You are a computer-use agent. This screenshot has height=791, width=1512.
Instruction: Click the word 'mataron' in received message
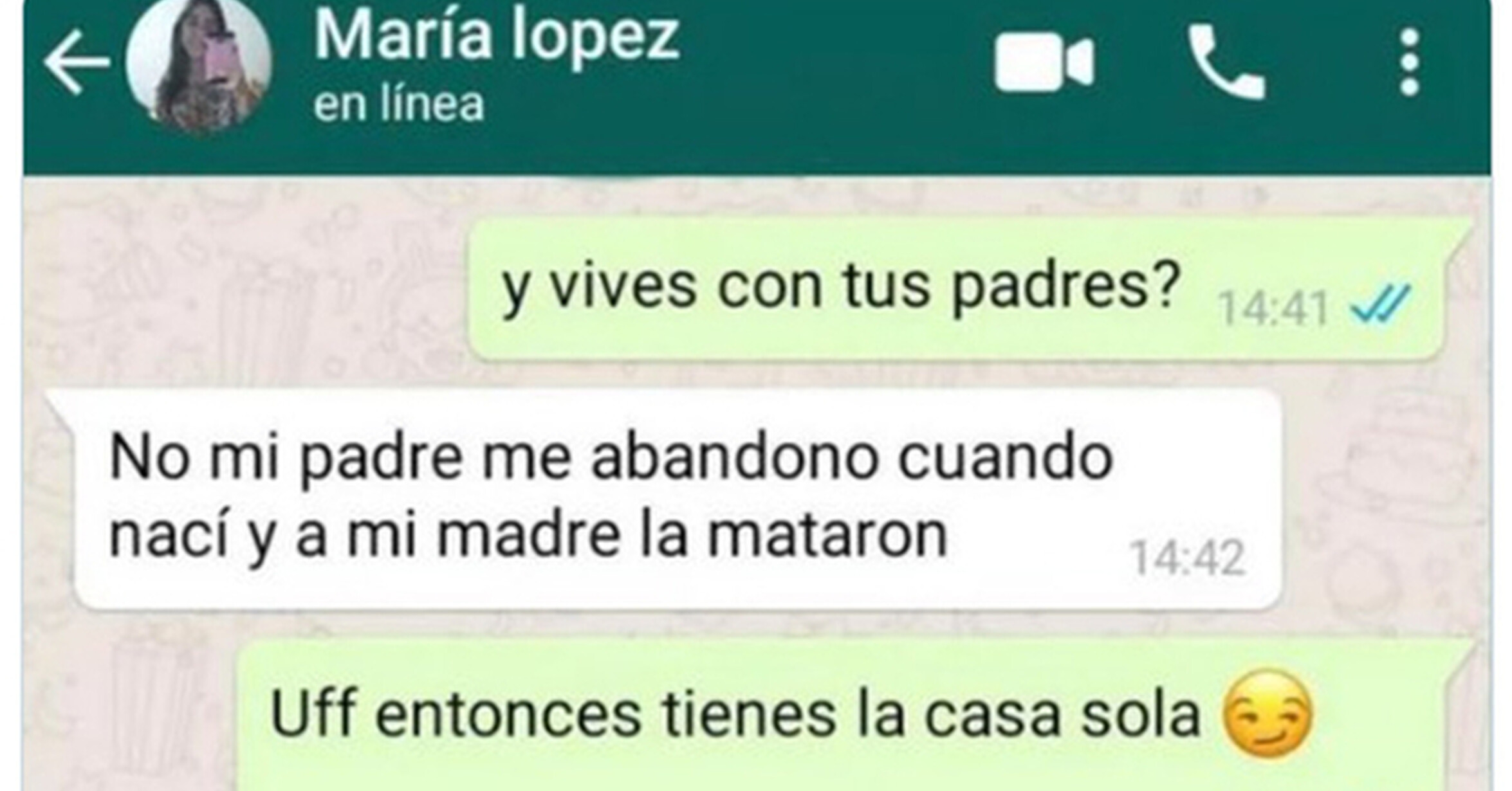pyautogui.click(x=827, y=535)
